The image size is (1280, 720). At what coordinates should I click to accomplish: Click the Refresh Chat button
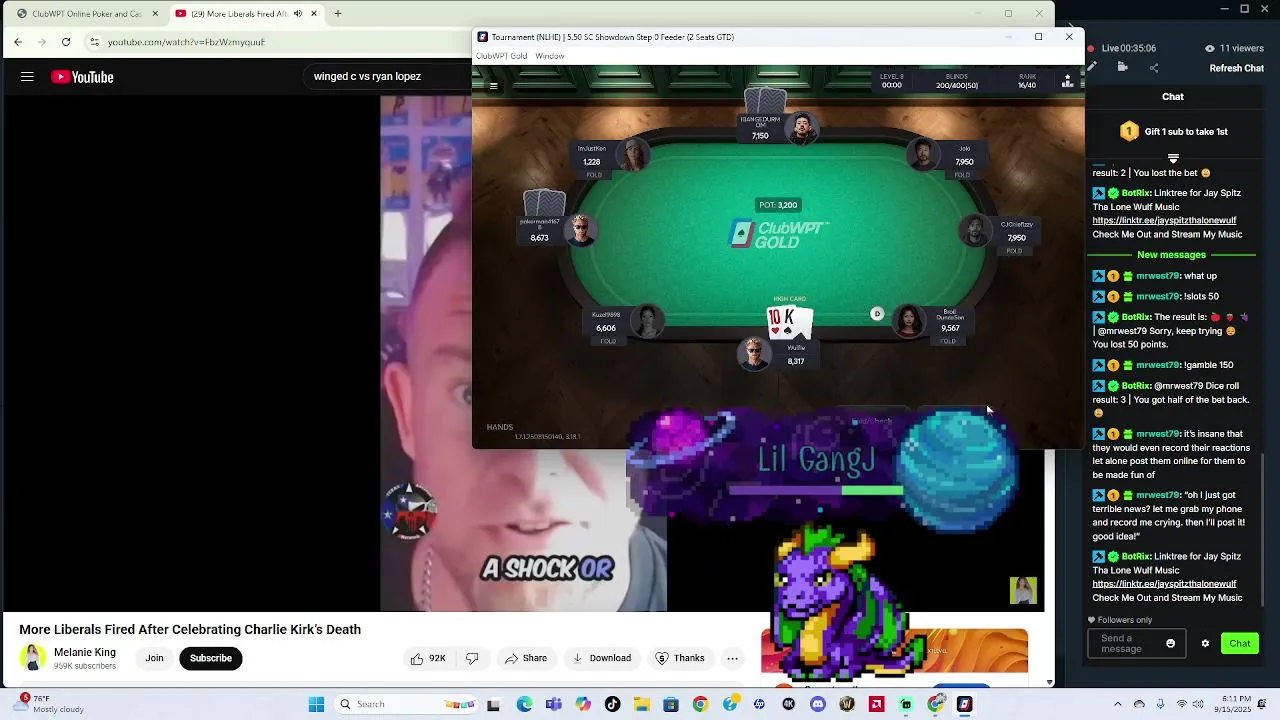(x=1237, y=68)
